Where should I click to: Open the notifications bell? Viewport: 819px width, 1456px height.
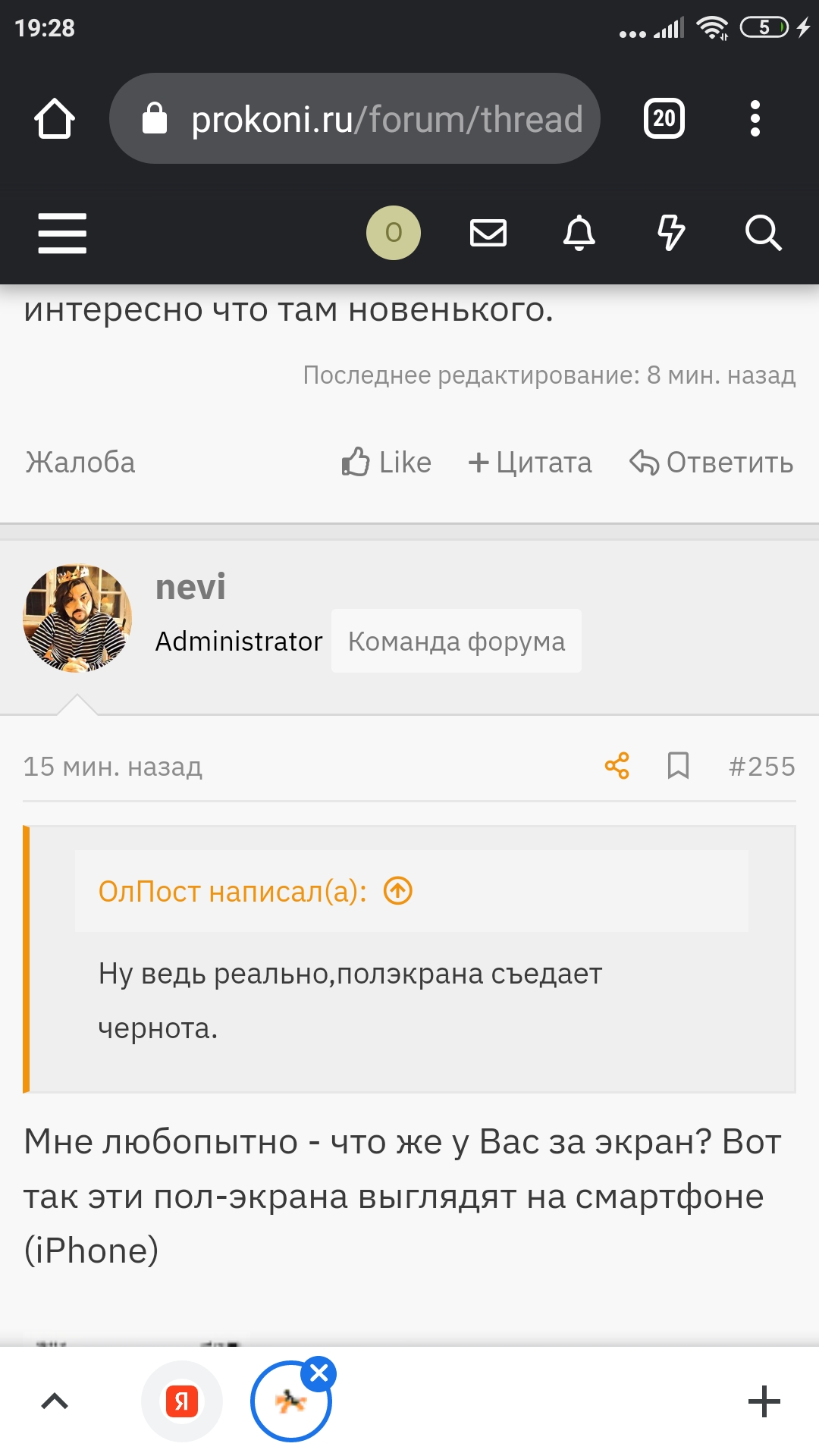(579, 233)
